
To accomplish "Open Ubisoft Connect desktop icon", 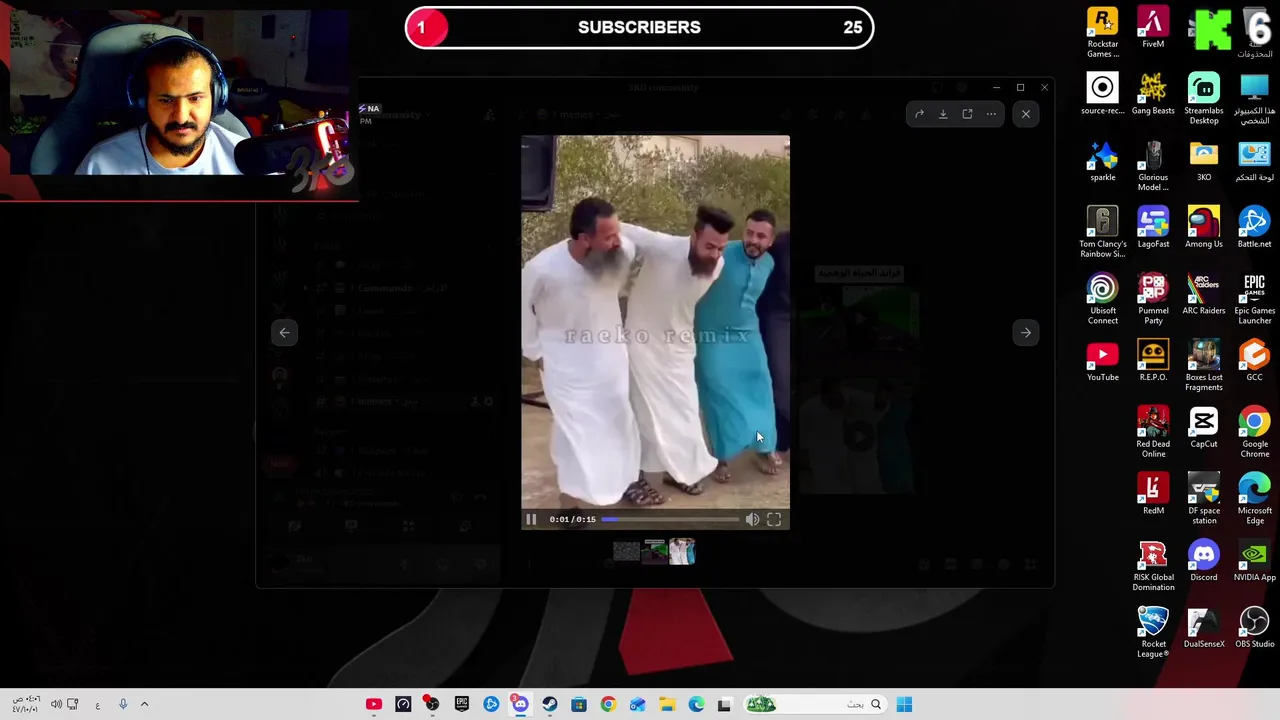I will 1103,299.
